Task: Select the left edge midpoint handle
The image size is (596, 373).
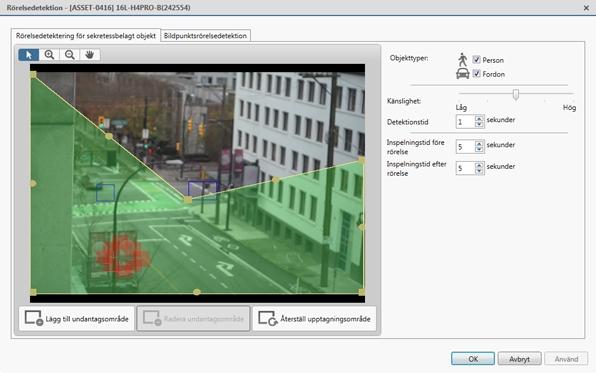Action: pyautogui.click(x=33, y=183)
